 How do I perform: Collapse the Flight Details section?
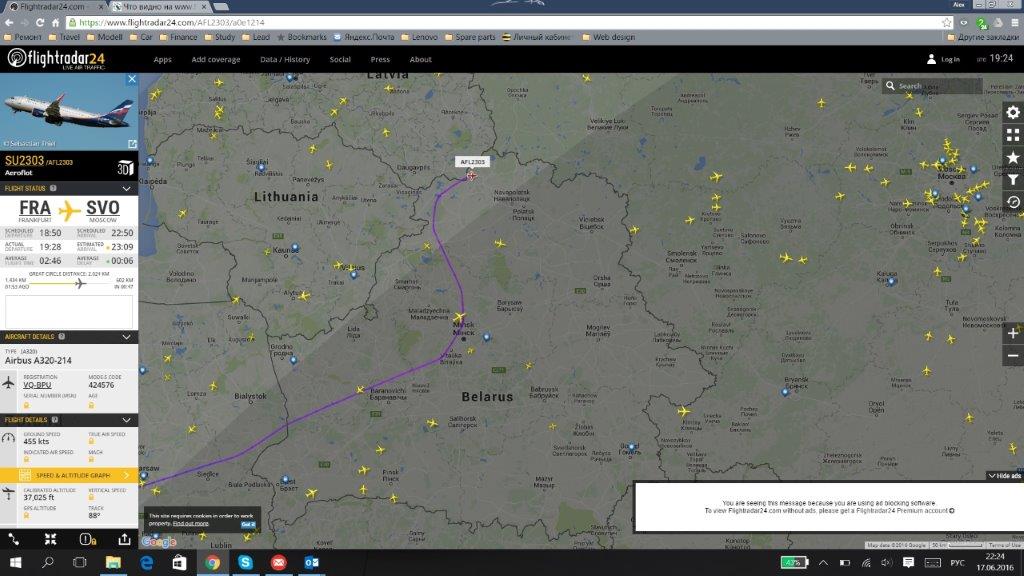(126, 420)
